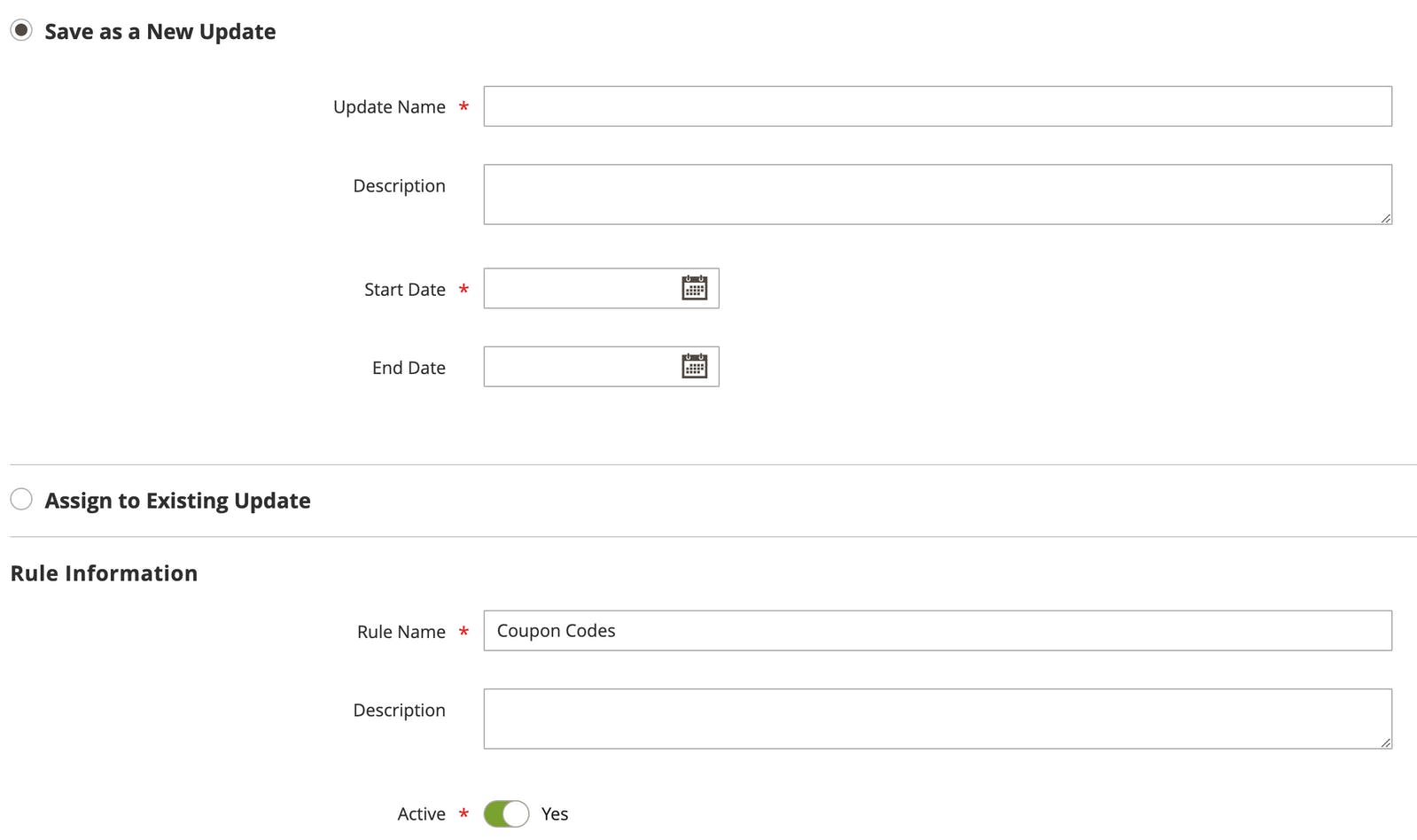Click the Start Date label
Image resolution: width=1417 pixels, height=840 pixels.
(x=404, y=290)
